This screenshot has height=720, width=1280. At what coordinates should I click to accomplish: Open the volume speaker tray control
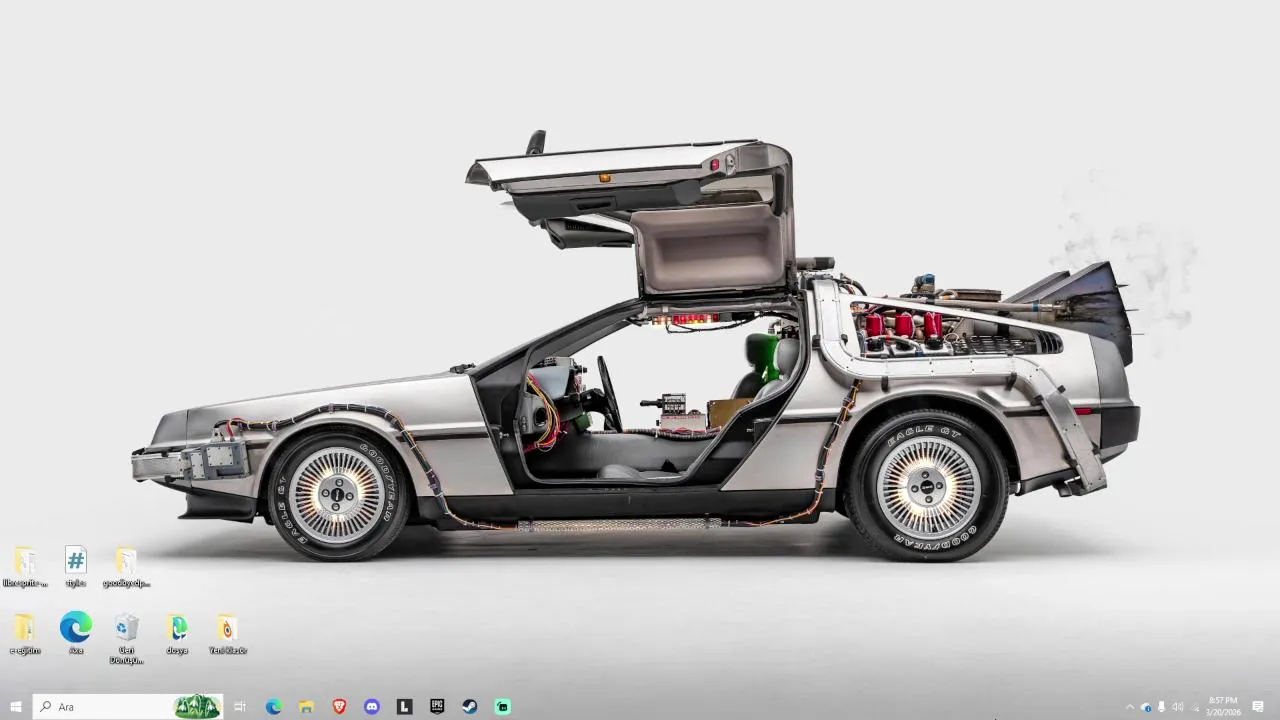tap(1177, 707)
